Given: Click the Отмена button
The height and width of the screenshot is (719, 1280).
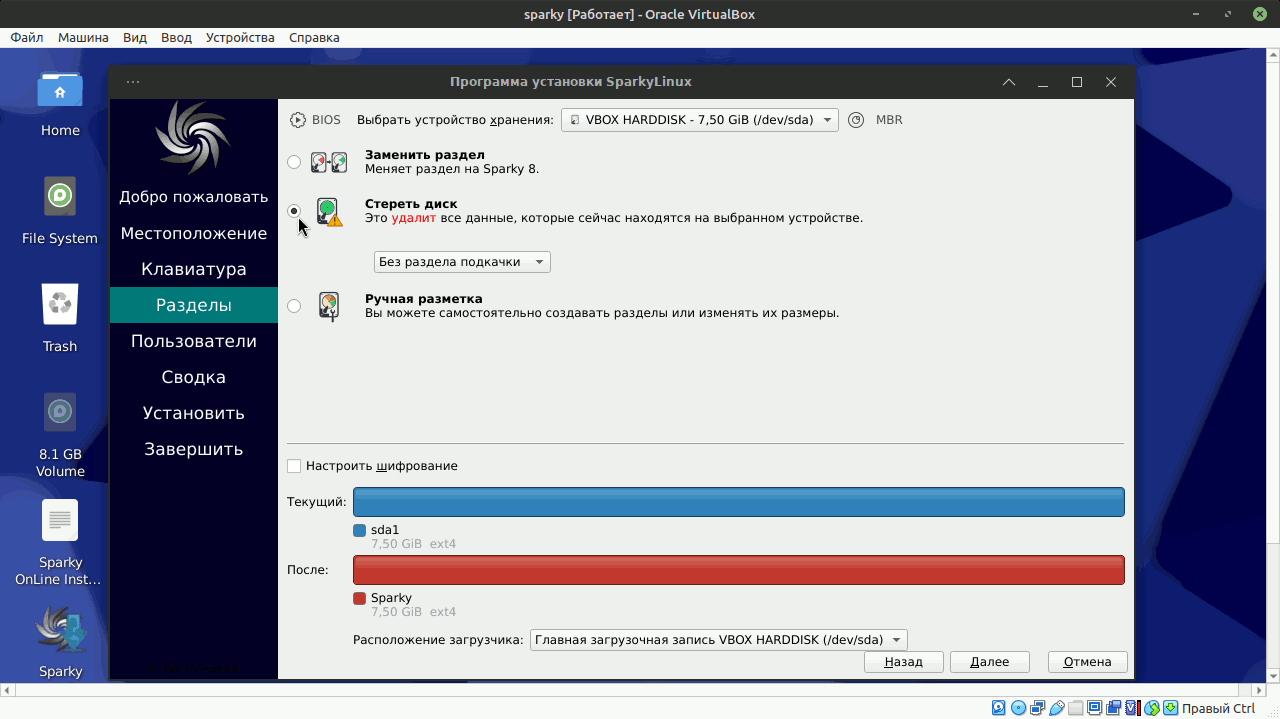Looking at the screenshot, I should [x=1088, y=662].
